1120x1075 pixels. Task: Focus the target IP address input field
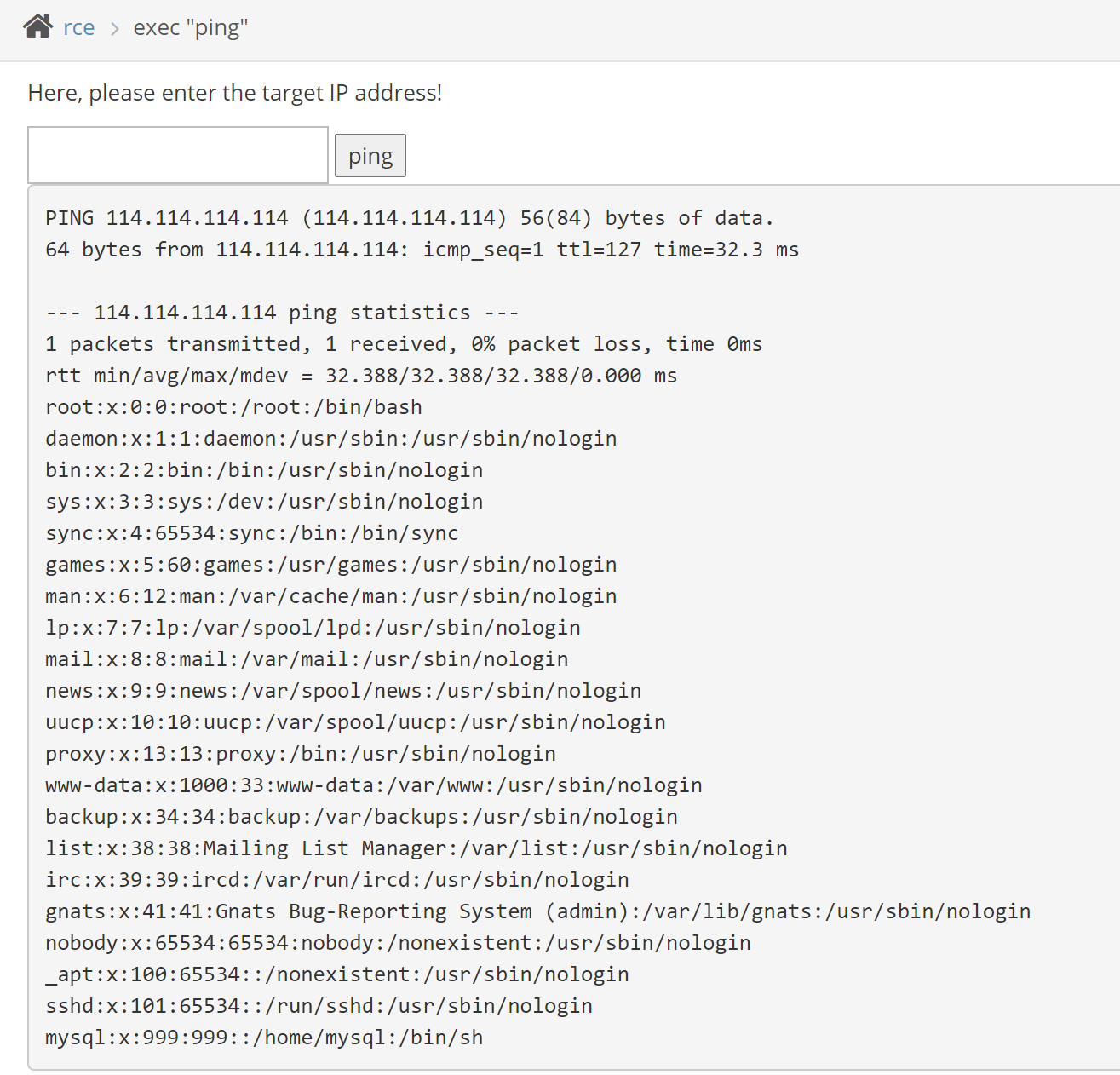(178, 155)
